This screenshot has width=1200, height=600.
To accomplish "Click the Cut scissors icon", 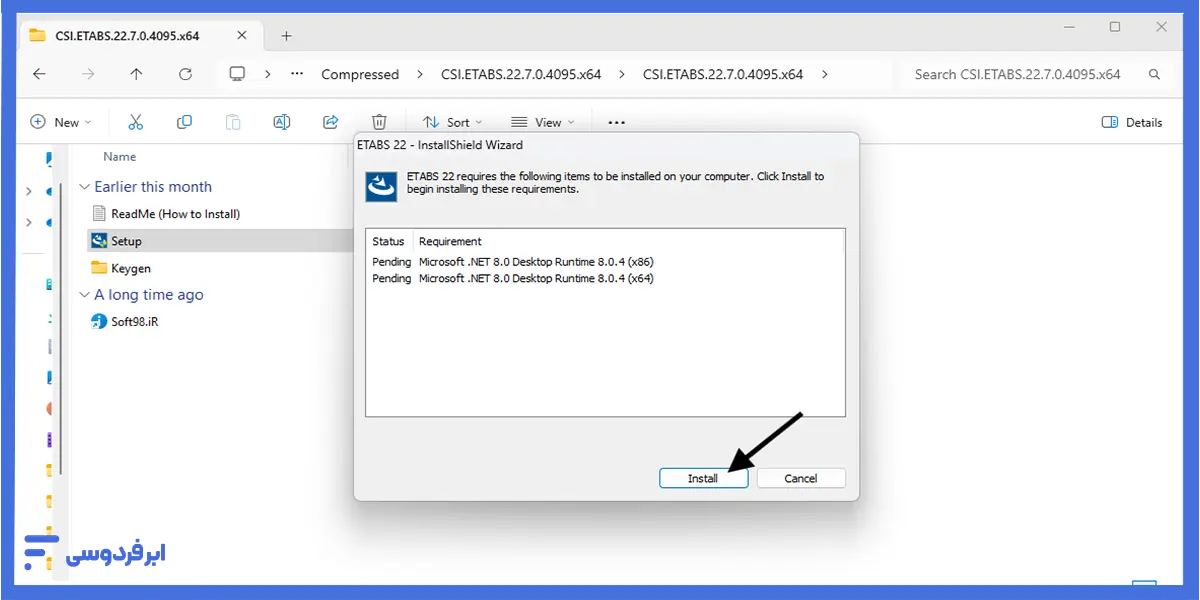I will coord(136,122).
